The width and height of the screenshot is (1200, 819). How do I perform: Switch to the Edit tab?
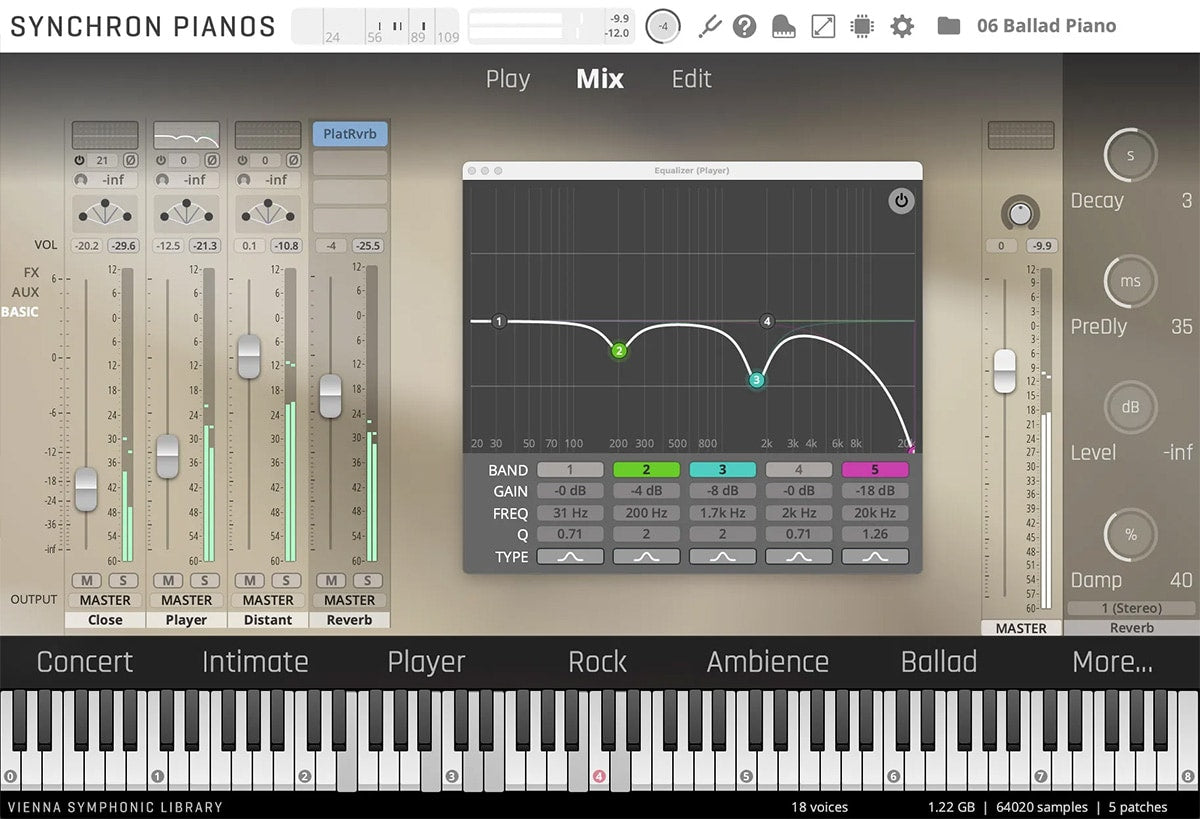click(691, 79)
